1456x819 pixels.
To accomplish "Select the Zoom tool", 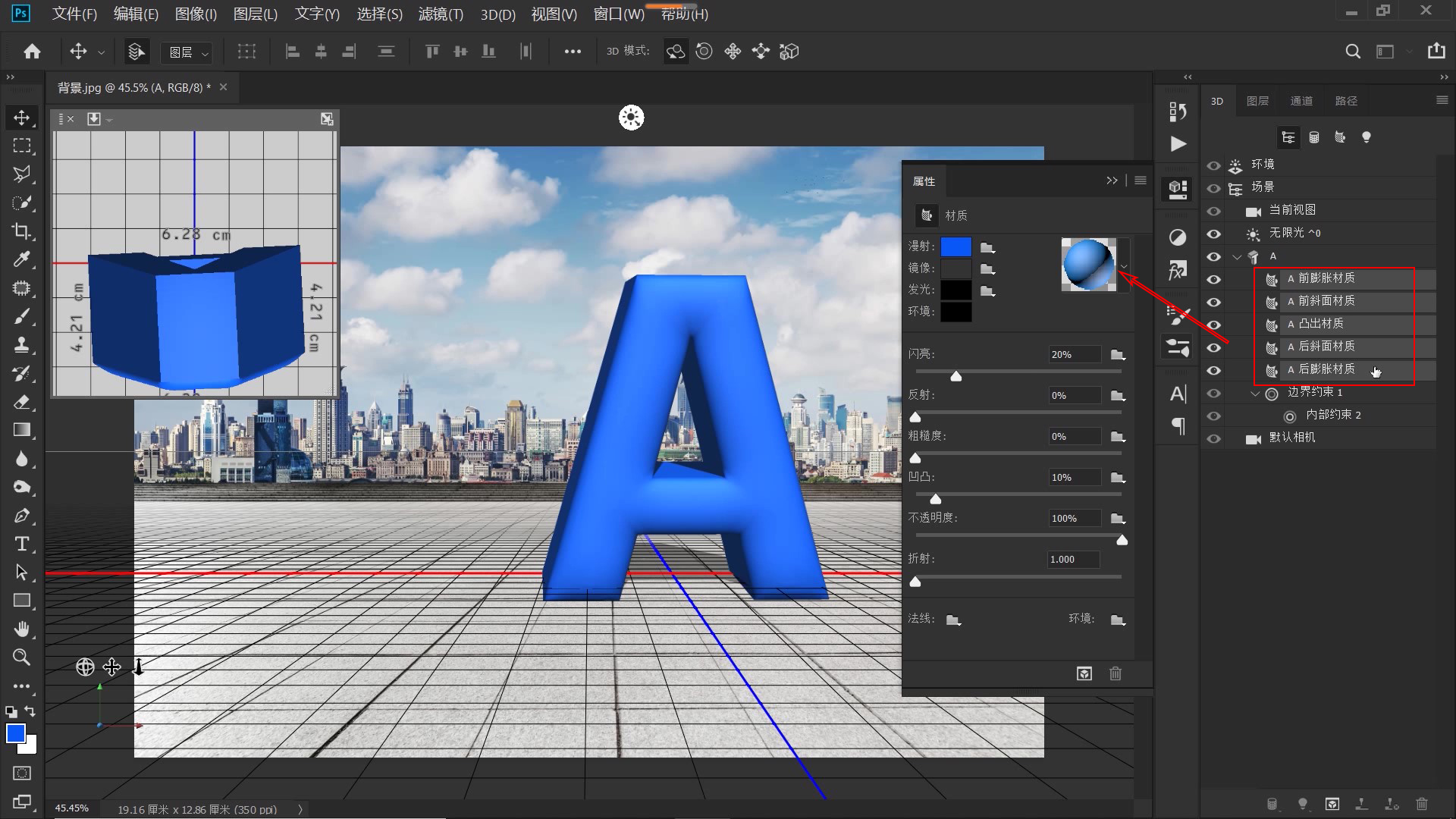I will [22, 657].
